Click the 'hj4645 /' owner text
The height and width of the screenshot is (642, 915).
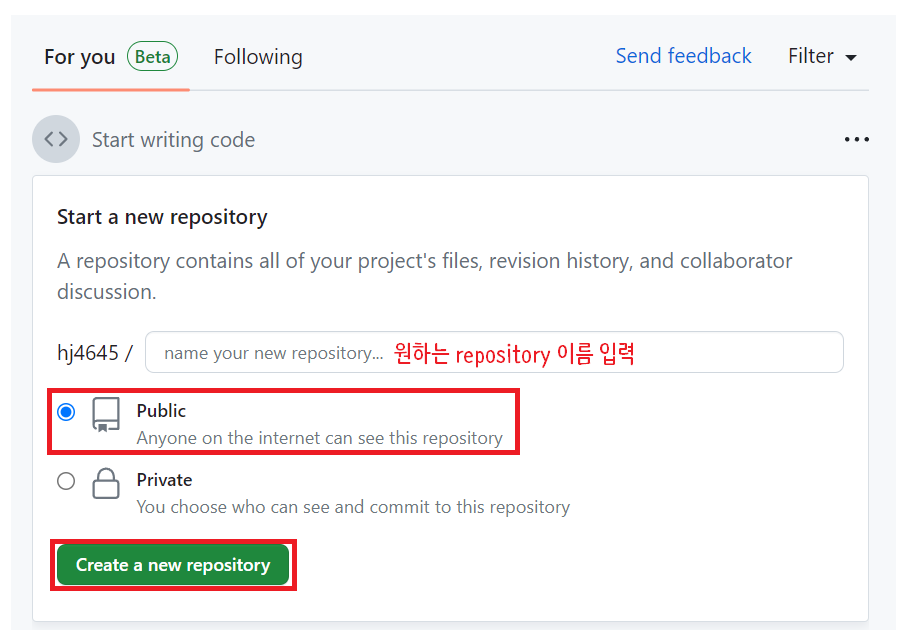(x=95, y=353)
